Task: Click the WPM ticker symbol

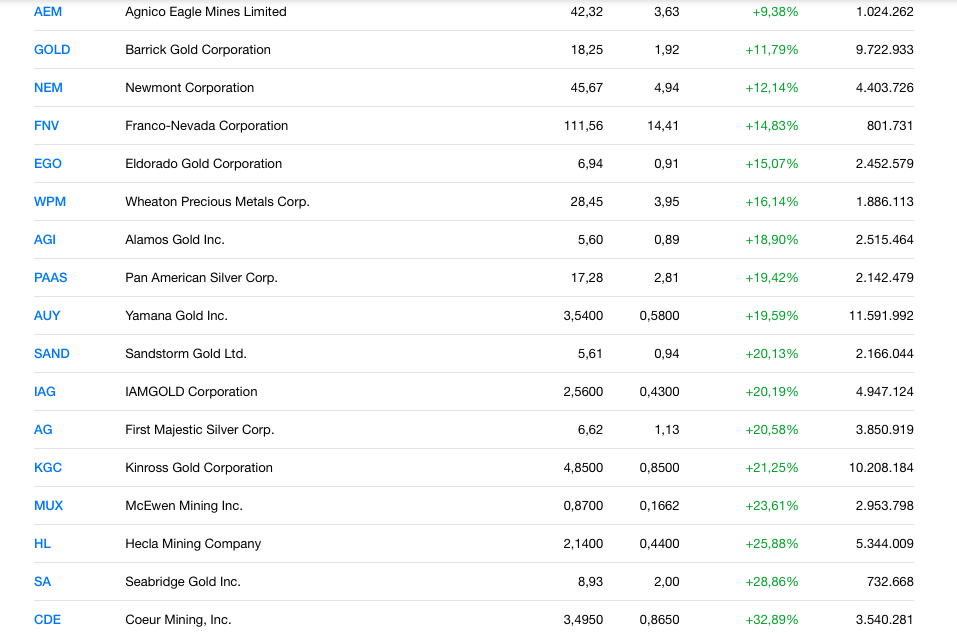Action: (50, 202)
